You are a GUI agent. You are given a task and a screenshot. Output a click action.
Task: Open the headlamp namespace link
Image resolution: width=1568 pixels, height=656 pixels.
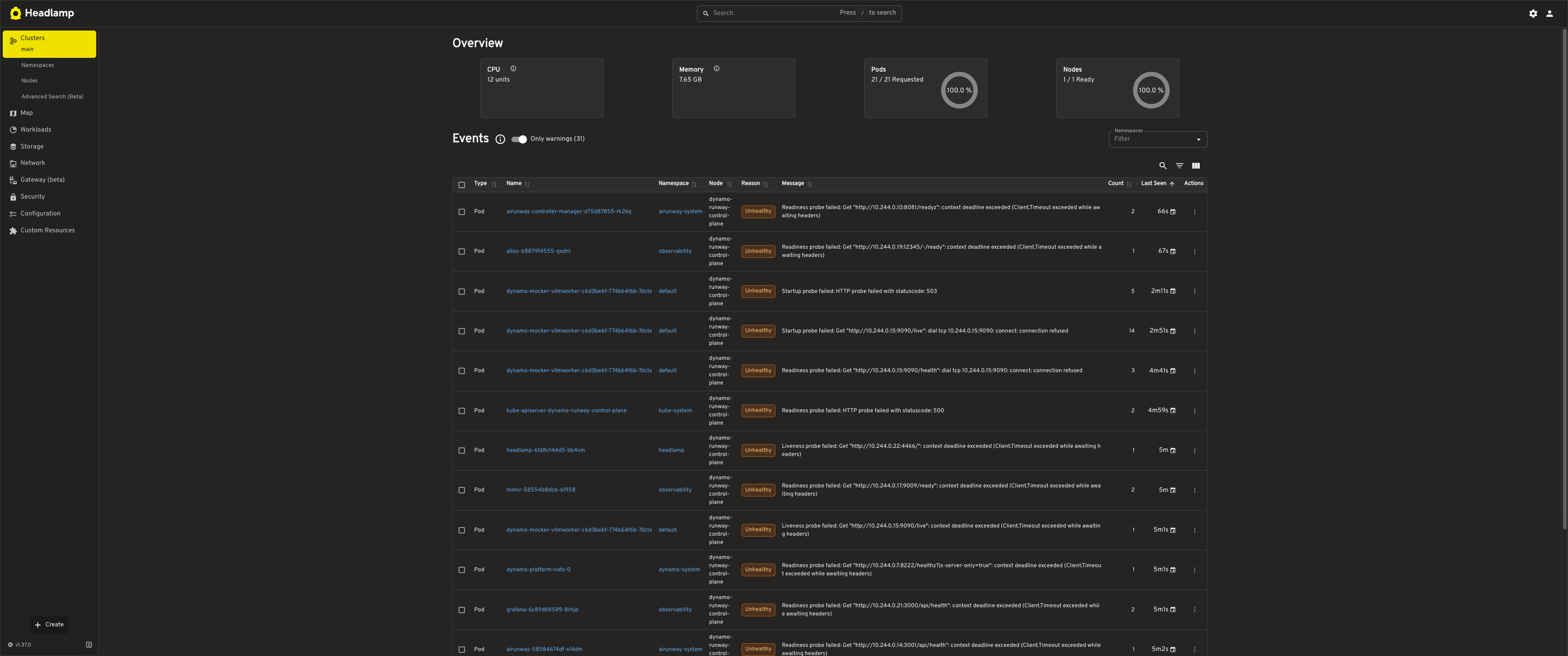coord(671,450)
